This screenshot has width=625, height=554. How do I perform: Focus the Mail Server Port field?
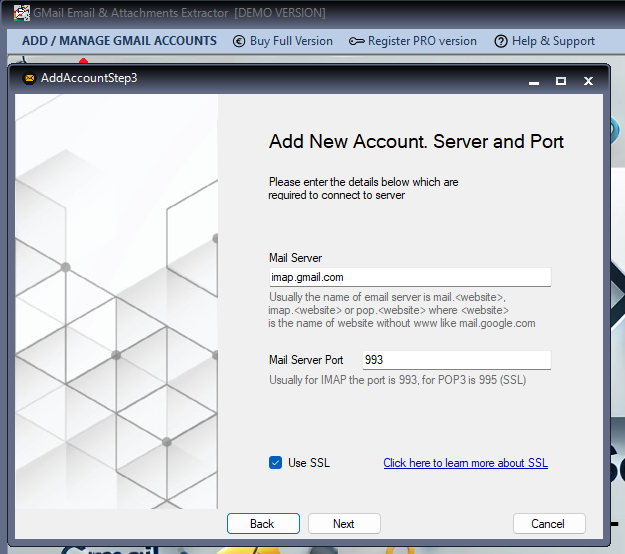[457, 360]
